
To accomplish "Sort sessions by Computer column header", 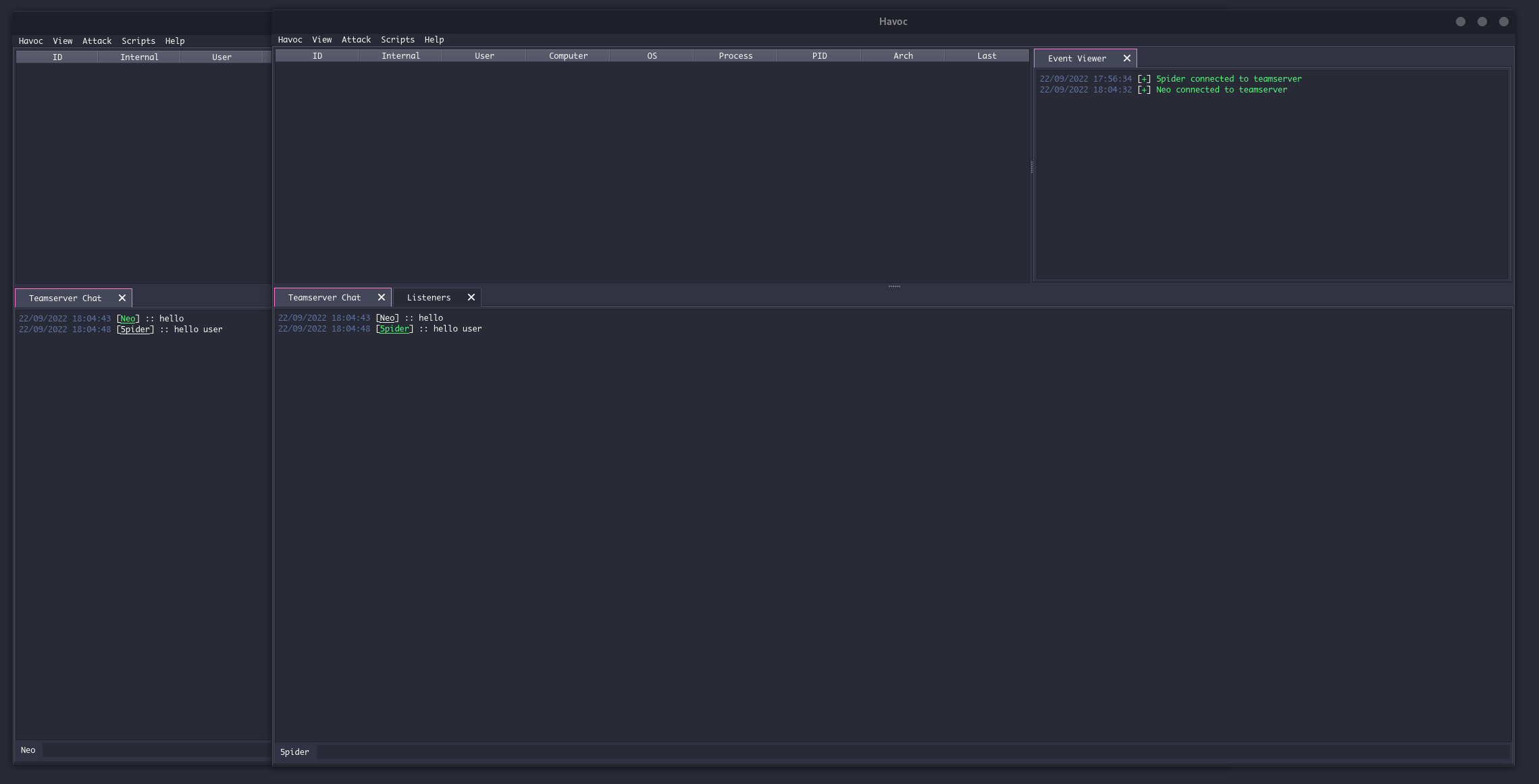I will click(568, 56).
